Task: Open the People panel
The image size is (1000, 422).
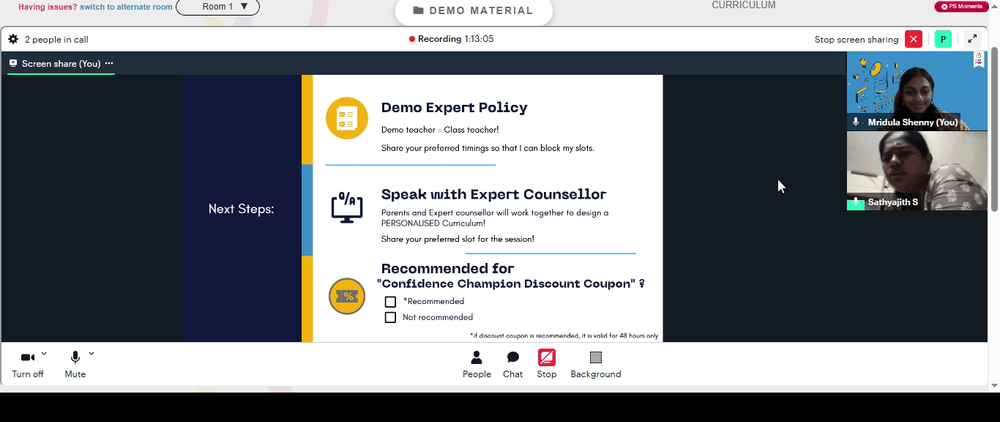Action: [x=476, y=365]
